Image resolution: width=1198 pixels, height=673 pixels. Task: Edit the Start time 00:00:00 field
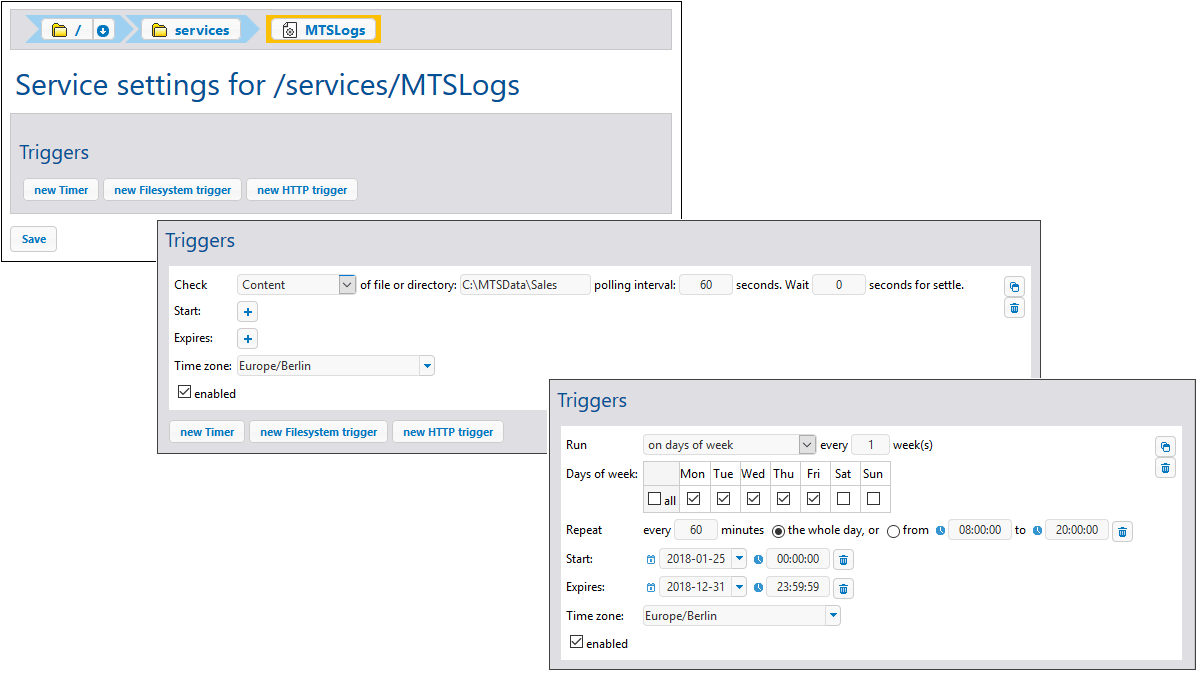click(x=798, y=558)
